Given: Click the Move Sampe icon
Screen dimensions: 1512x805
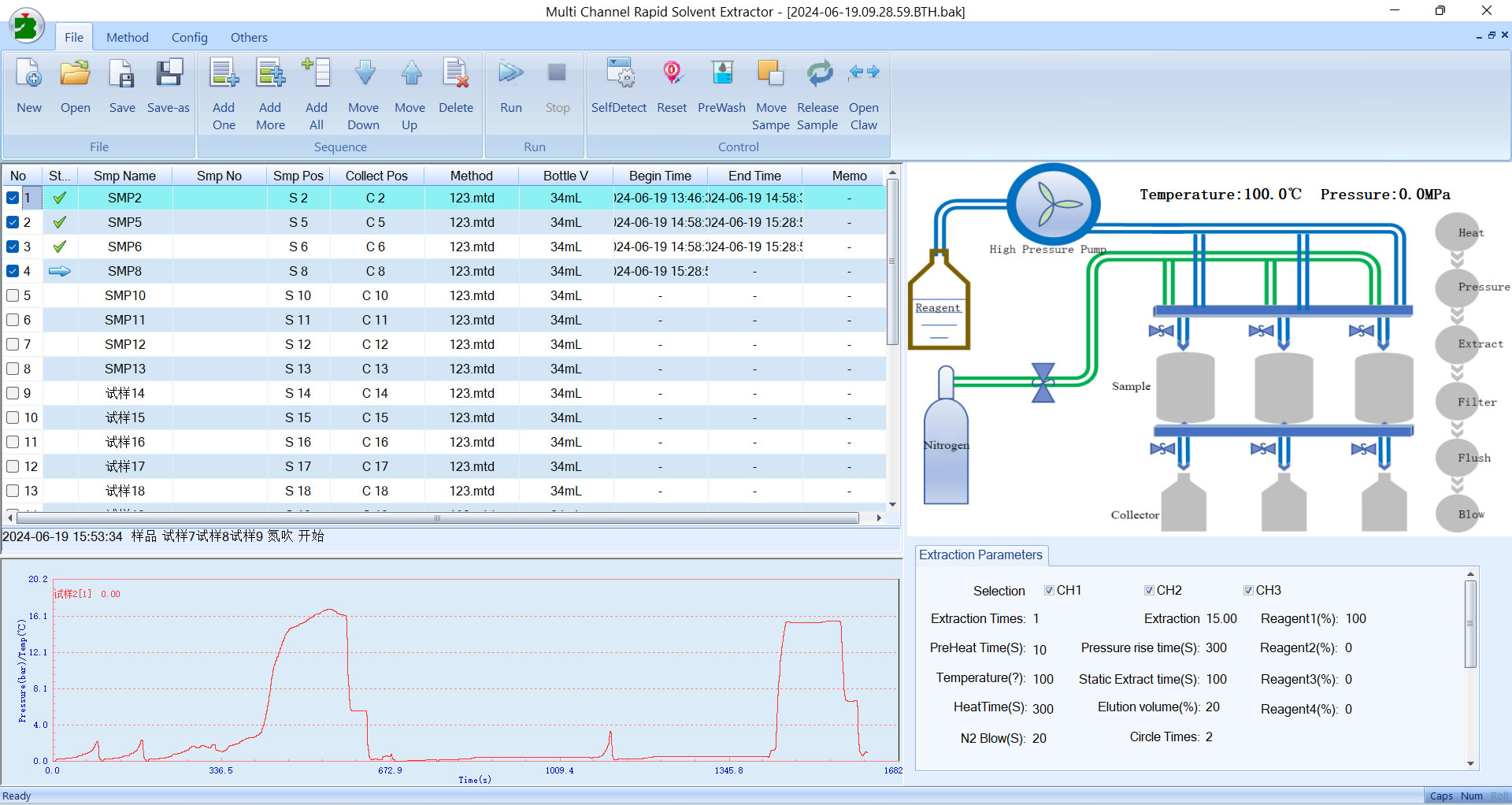Looking at the screenshot, I should click(771, 73).
